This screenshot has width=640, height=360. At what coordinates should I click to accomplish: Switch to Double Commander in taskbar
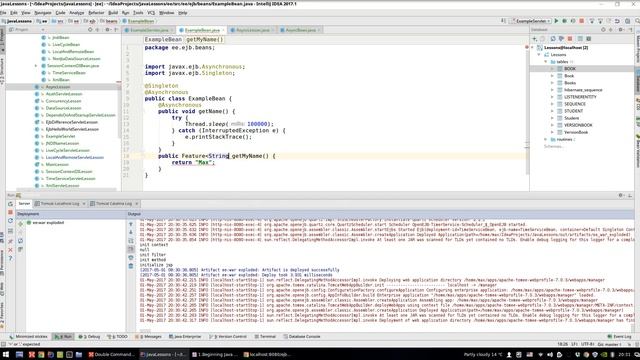click(x=111, y=355)
